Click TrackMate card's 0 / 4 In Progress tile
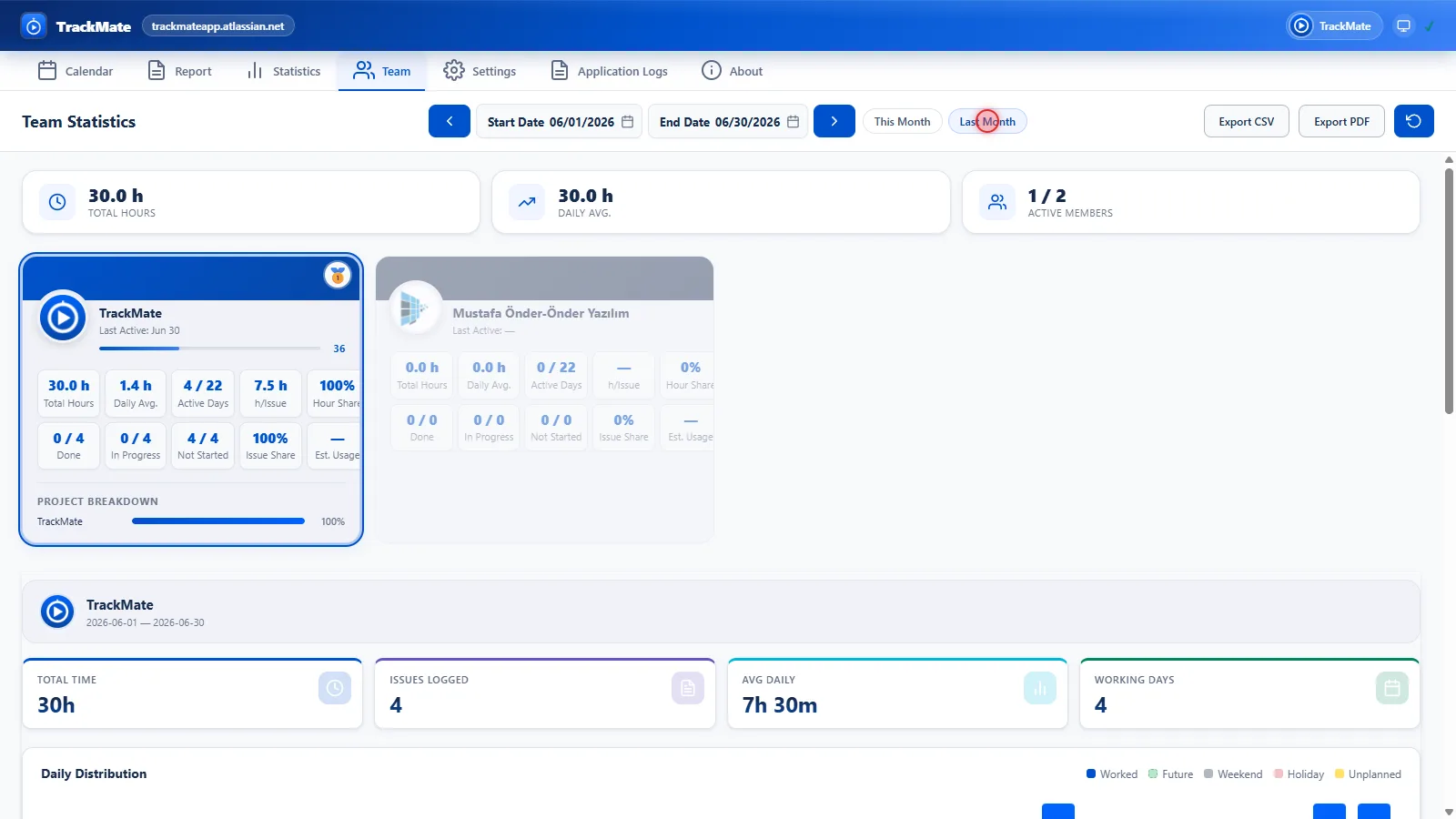 pyautogui.click(x=136, y=446)
